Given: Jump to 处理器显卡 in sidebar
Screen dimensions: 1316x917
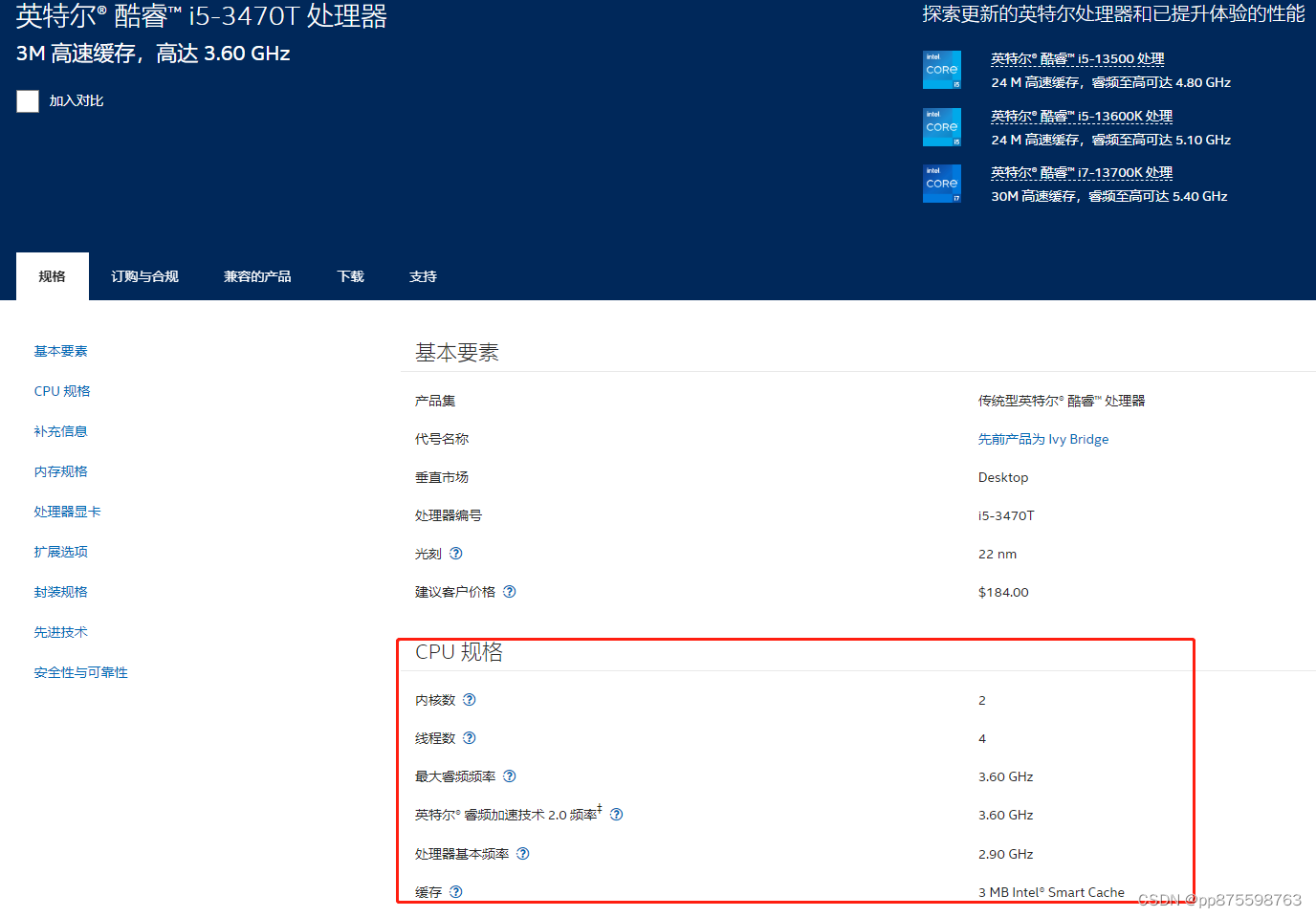Looking at the screenshot, I should tap(68, 512).
